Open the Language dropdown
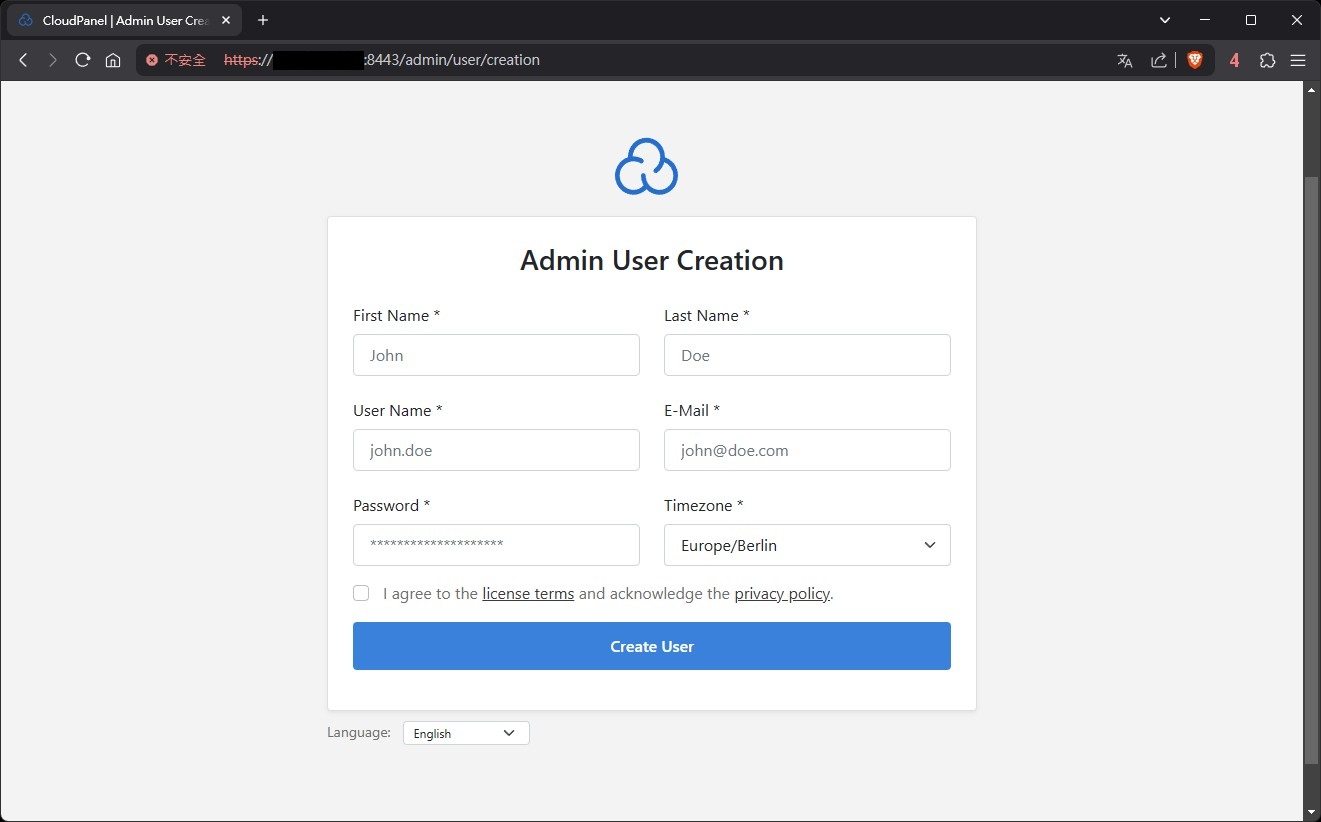This screenshot has height=822, width=1321. [466, 733]
